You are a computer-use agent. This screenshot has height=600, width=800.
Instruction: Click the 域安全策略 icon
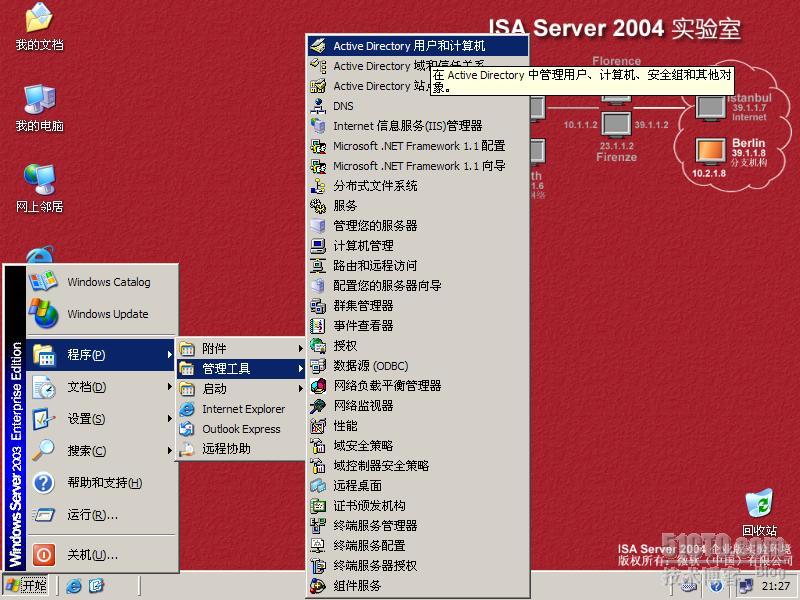tap(318, 446)
